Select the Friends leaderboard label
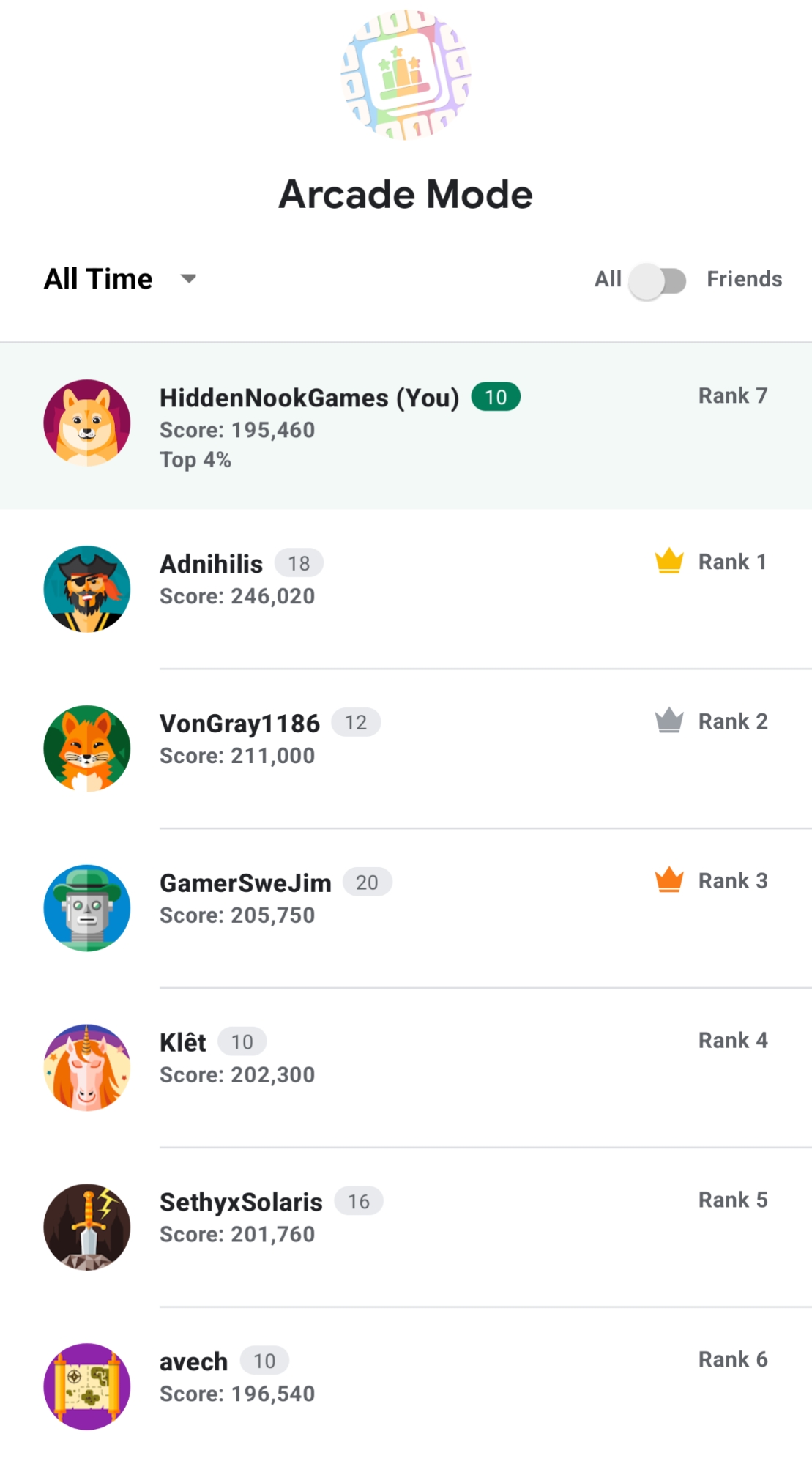This screenshot has width=812, height=1464. click(744, 279)
